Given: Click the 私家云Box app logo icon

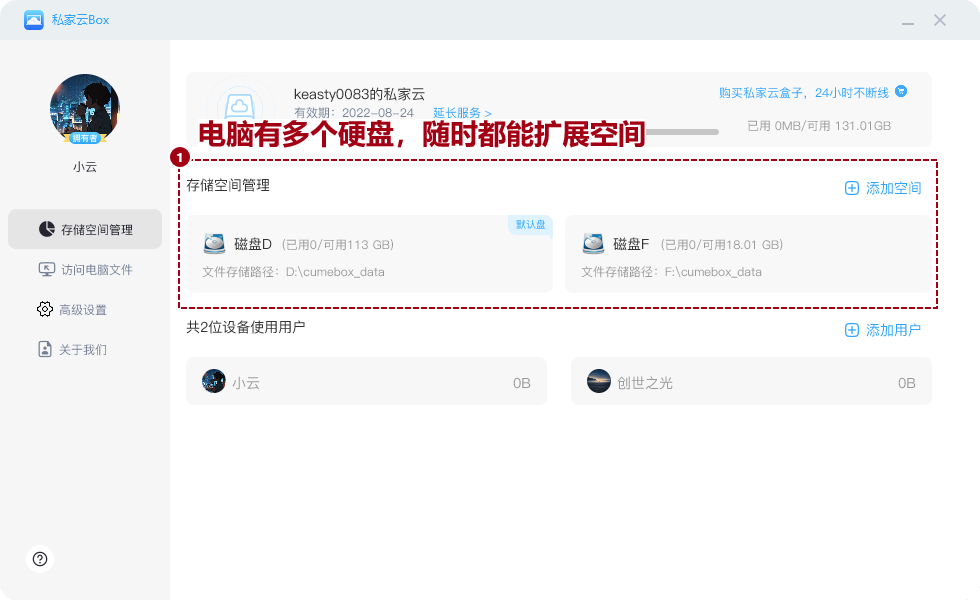Looking at the screenshot, I should pos(35,20).
